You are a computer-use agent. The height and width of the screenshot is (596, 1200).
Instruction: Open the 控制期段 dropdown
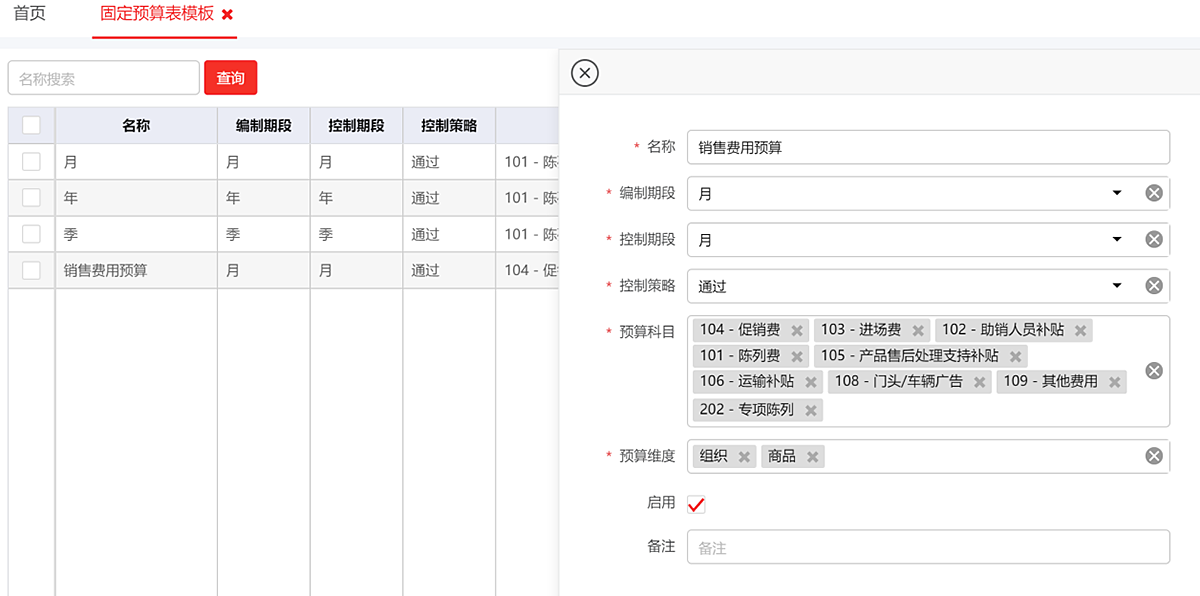pyautogui.click(x=1117, y=240)
